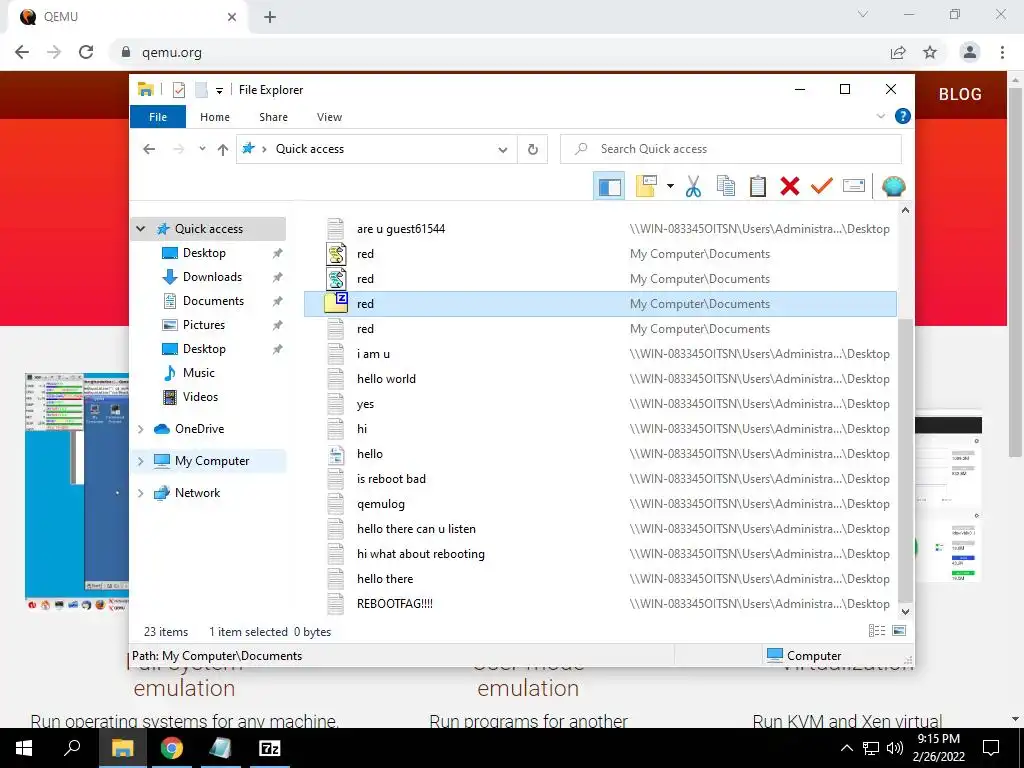Screen dimensions: 1024x768
Task: Open a new Chrome tab with plus
Action: (x=270, y=17)
